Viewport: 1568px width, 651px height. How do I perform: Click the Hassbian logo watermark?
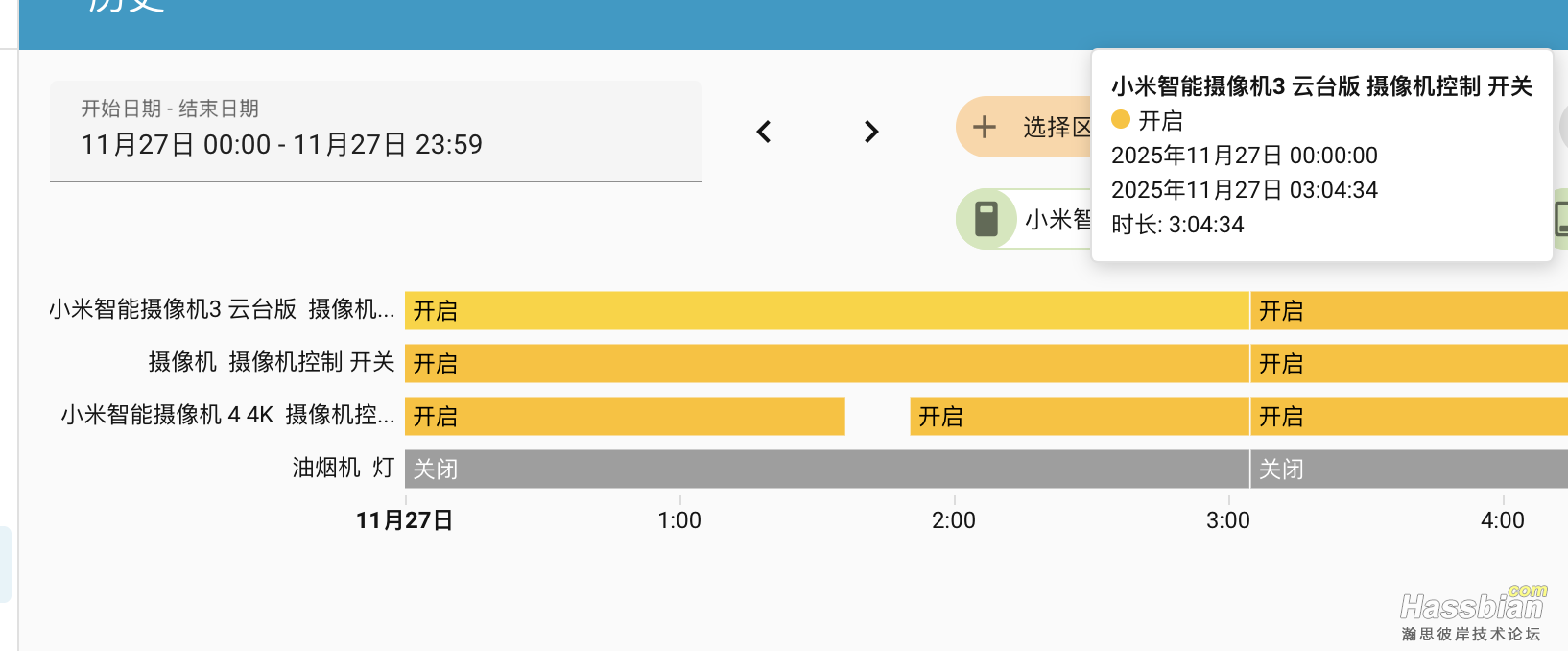pos(1472,611)
